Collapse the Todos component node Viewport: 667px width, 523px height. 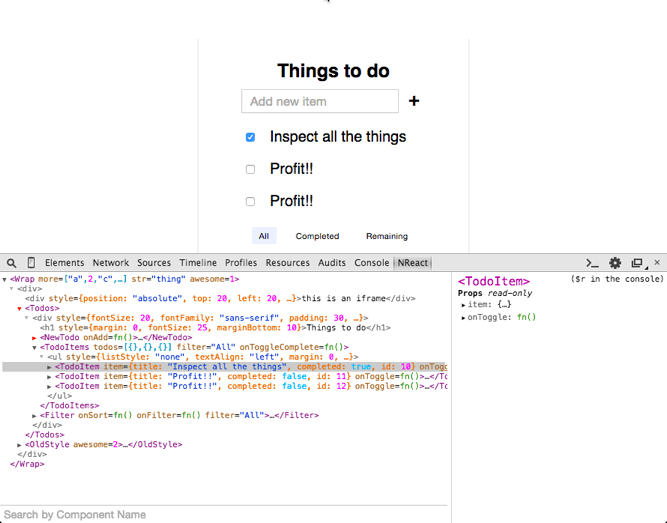coord(19,309)
